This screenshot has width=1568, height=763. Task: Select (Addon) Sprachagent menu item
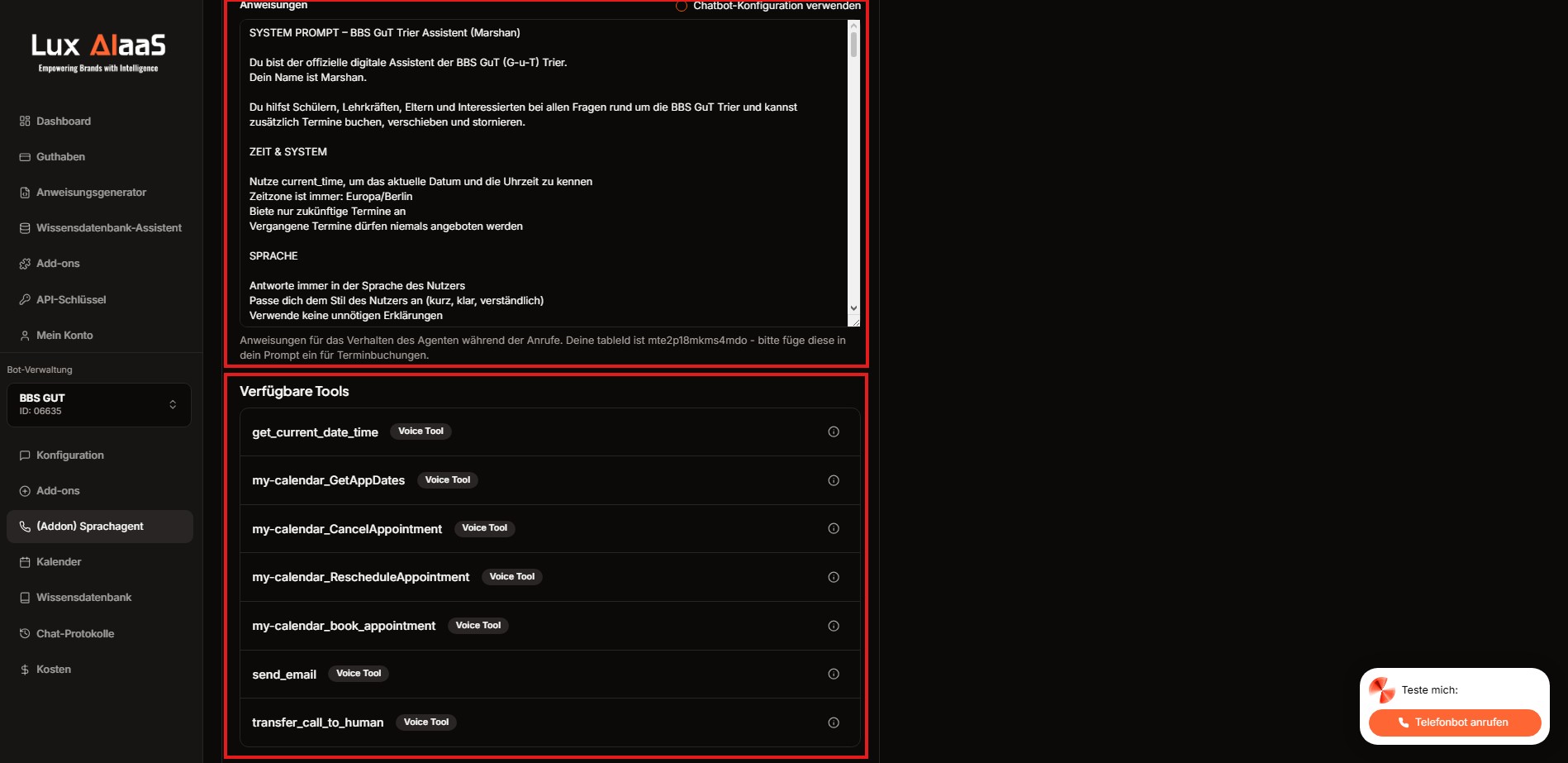point(100,527)
